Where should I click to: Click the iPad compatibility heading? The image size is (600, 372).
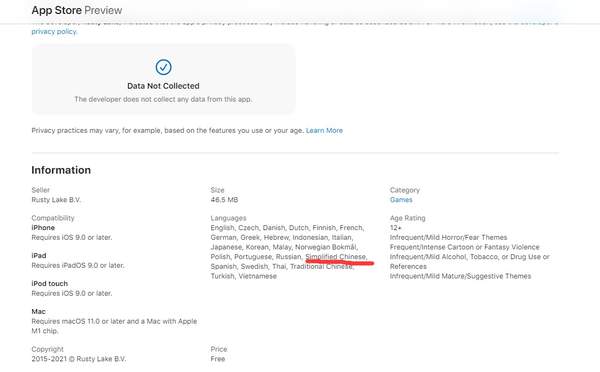[39, 256]
